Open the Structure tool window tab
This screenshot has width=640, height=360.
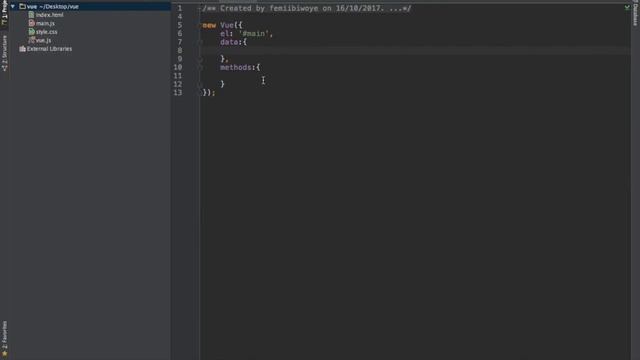[4, 53]
